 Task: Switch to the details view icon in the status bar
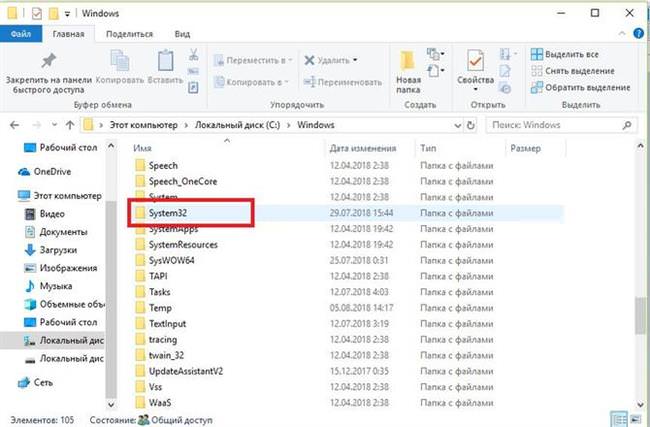tap(619, 419)
